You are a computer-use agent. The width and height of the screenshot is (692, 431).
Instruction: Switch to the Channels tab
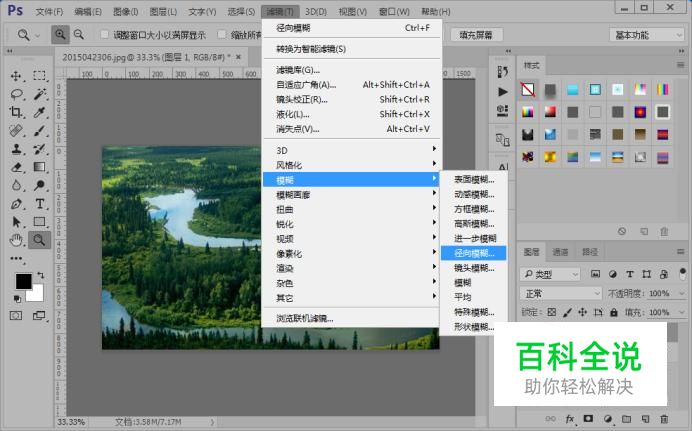click(560, 252)
